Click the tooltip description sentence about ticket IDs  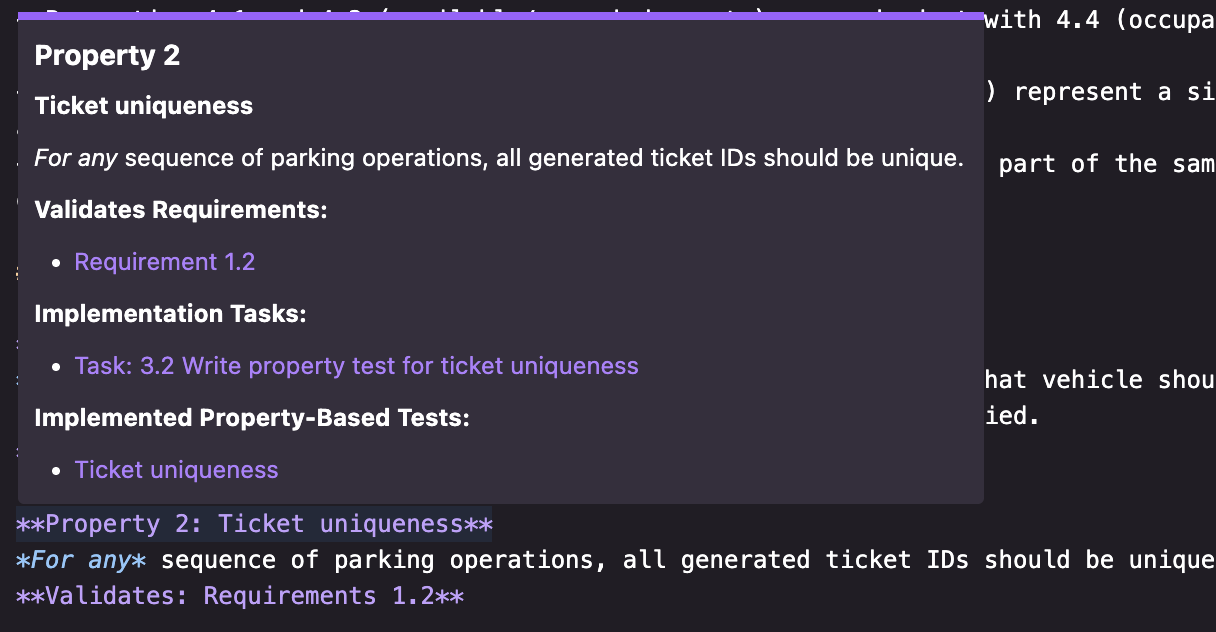(x=500, y=157)
